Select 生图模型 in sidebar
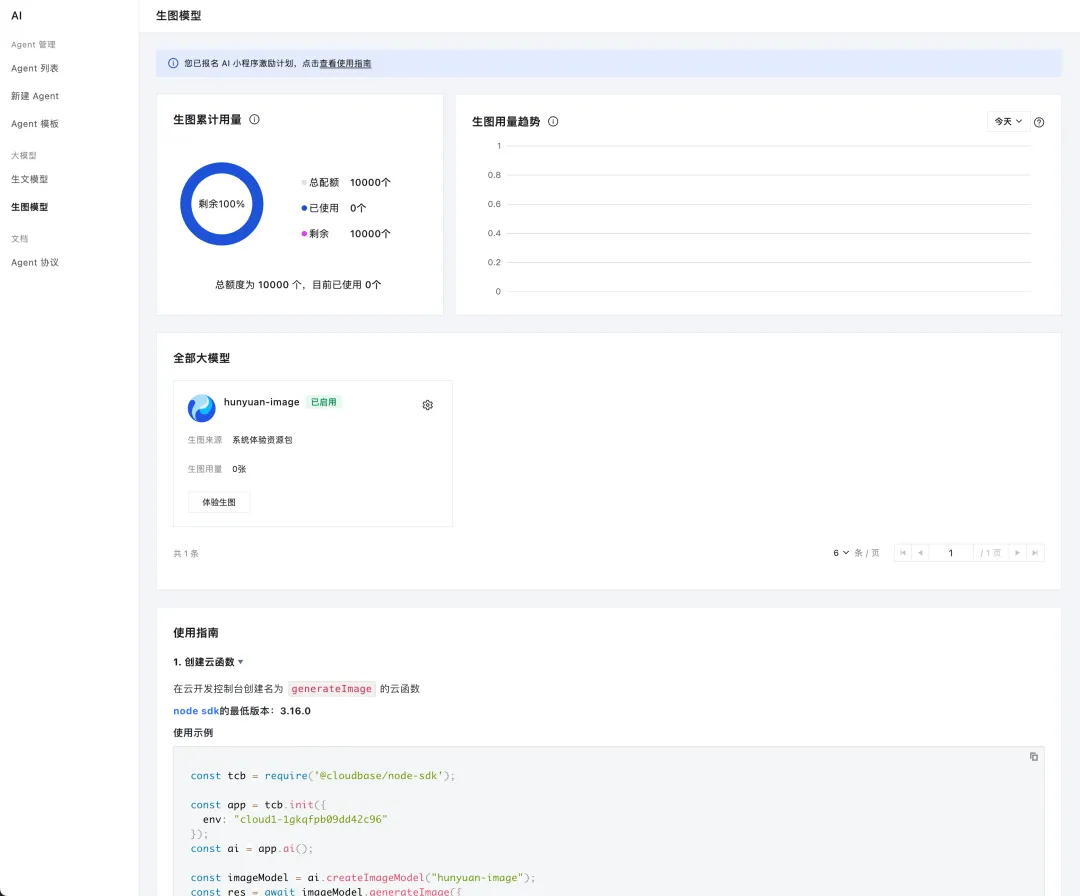This screenshot has height=896, width=1080. [x=30, y=207]
